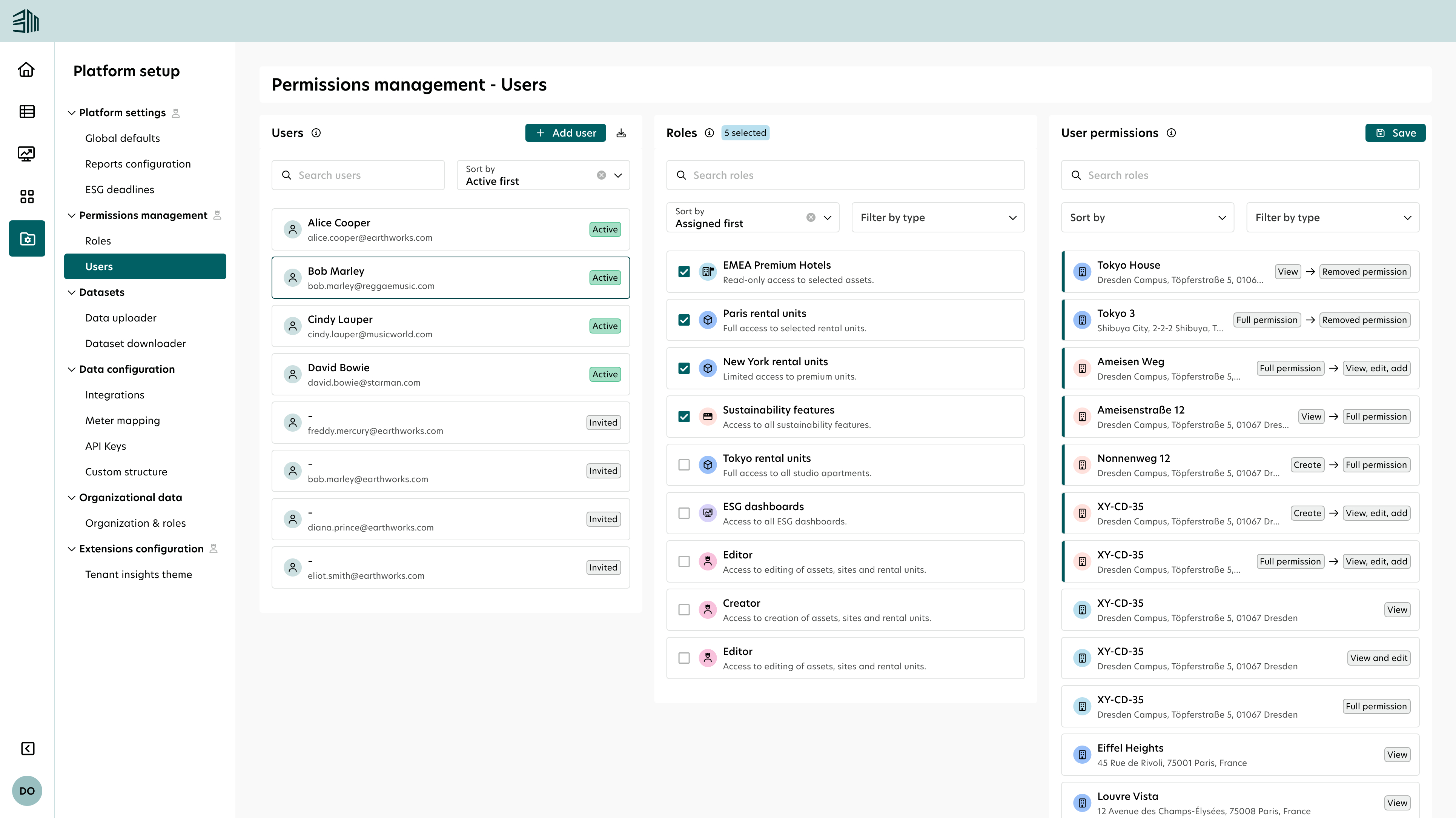Focus the Search roles field in Roles
Screen dimensions: 1456x818
click(x=845, y=175)
